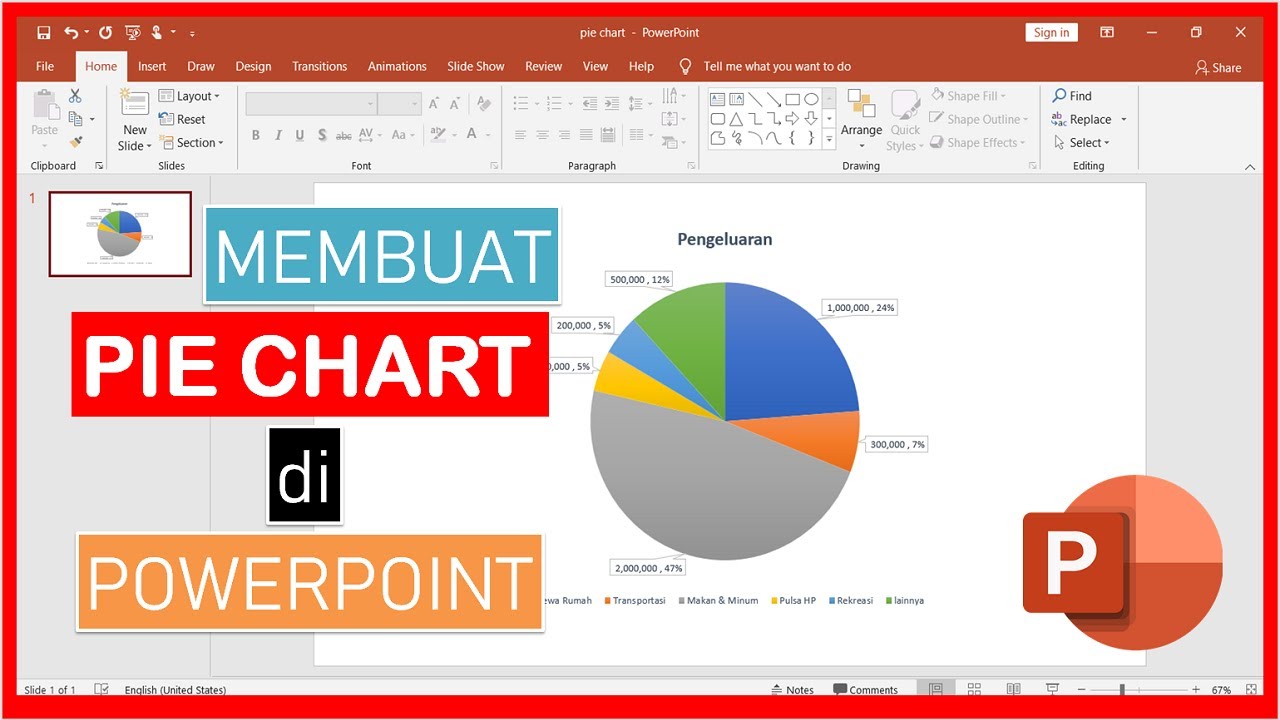The width and height of the screenshot is (1280, 720).
Task: Toggle Text Shadow formatting
Action: point(322,135)
